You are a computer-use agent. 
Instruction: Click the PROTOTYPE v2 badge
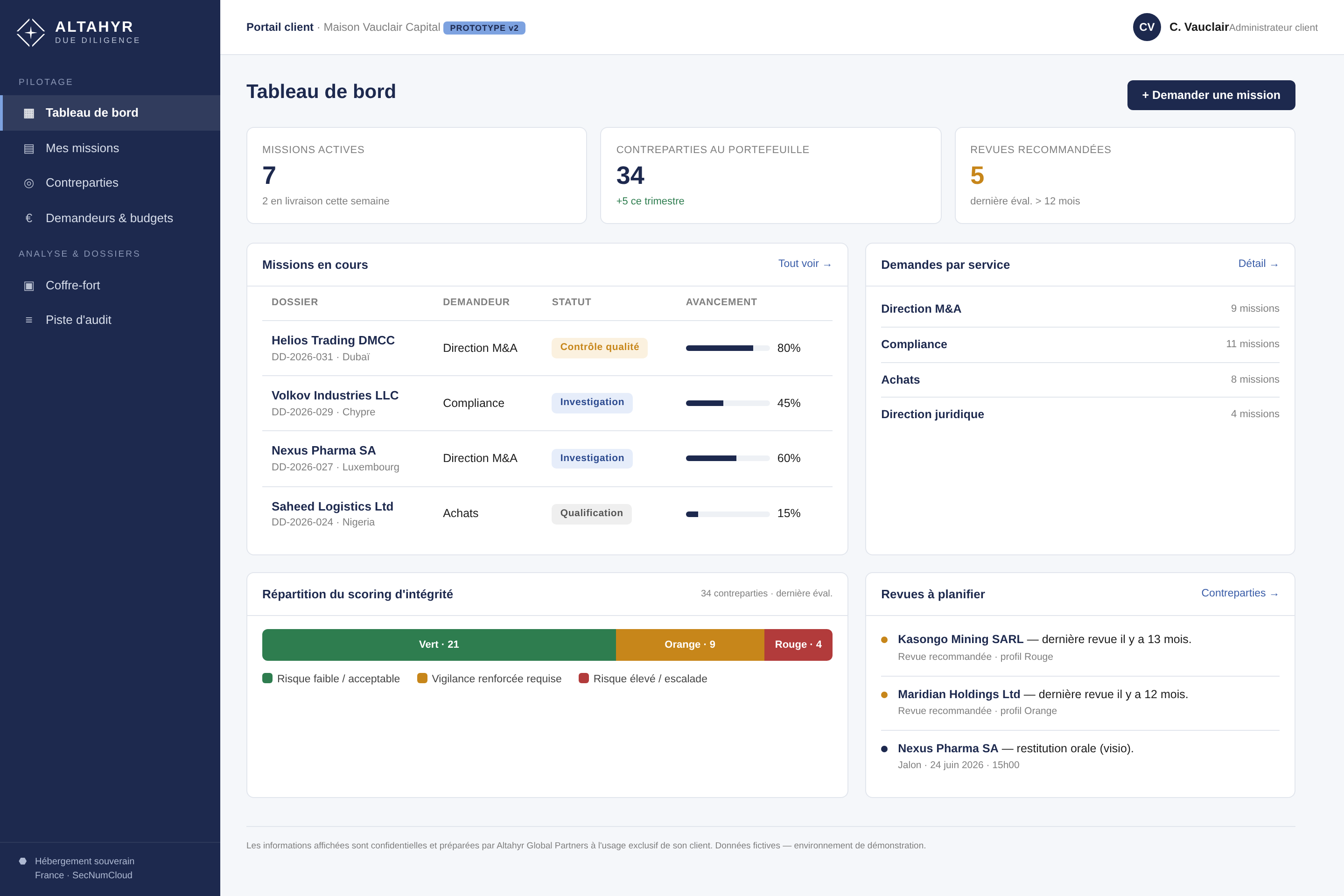[x=484, y=28]
